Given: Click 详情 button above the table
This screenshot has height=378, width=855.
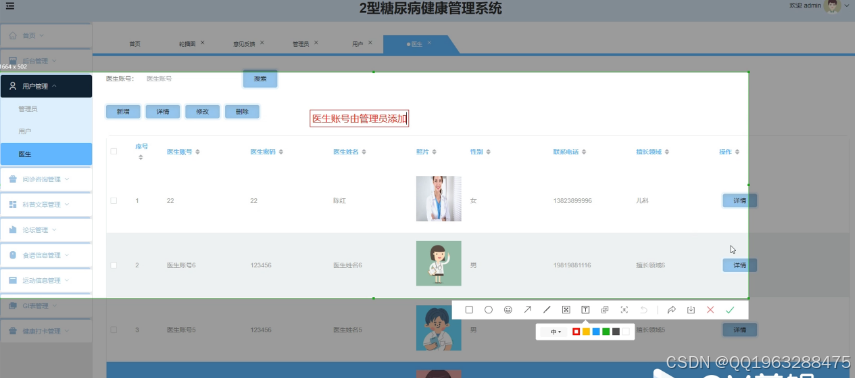Looking at the screenshot, I should (162, 112).
